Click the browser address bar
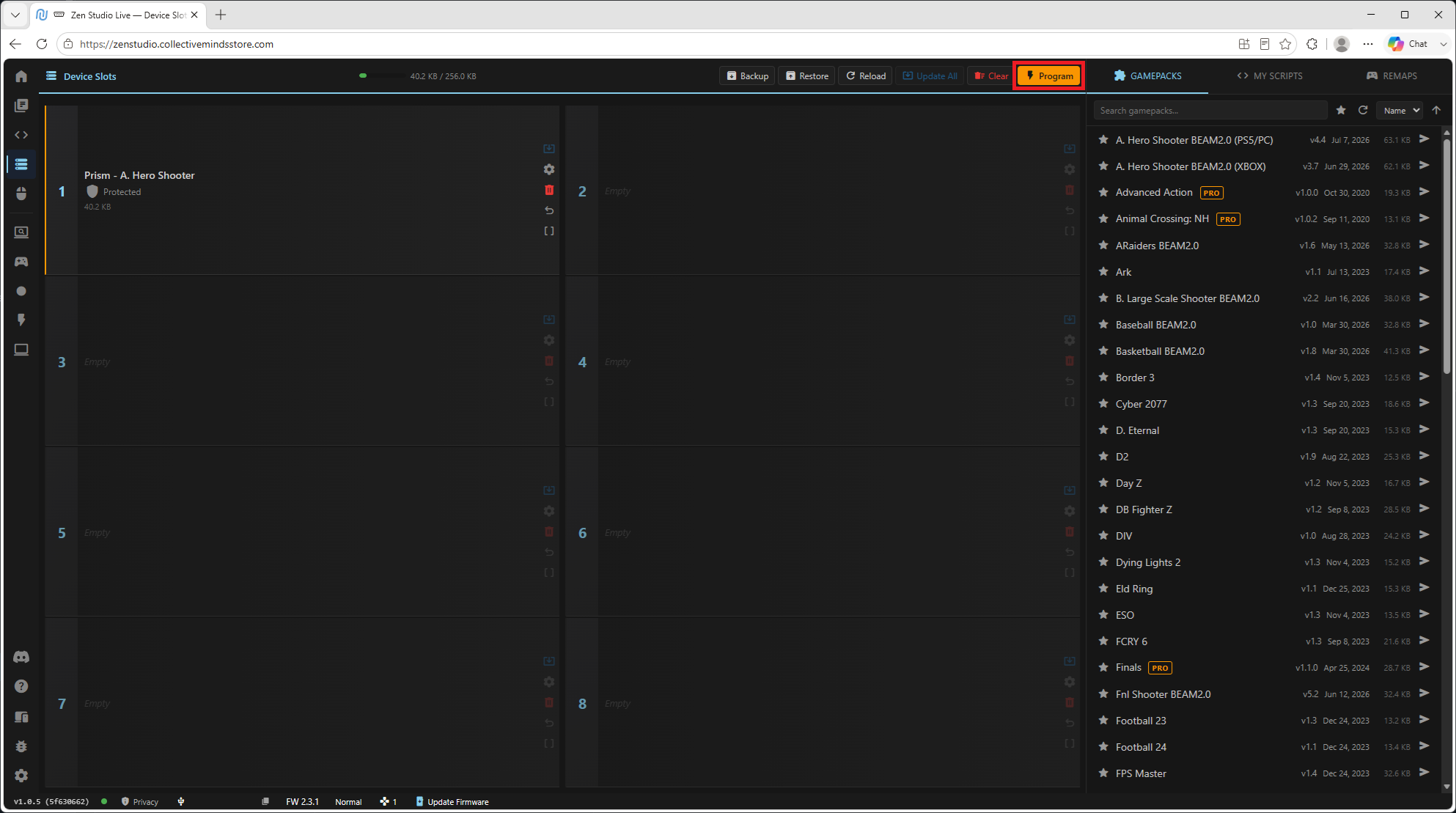 (645, 44)
